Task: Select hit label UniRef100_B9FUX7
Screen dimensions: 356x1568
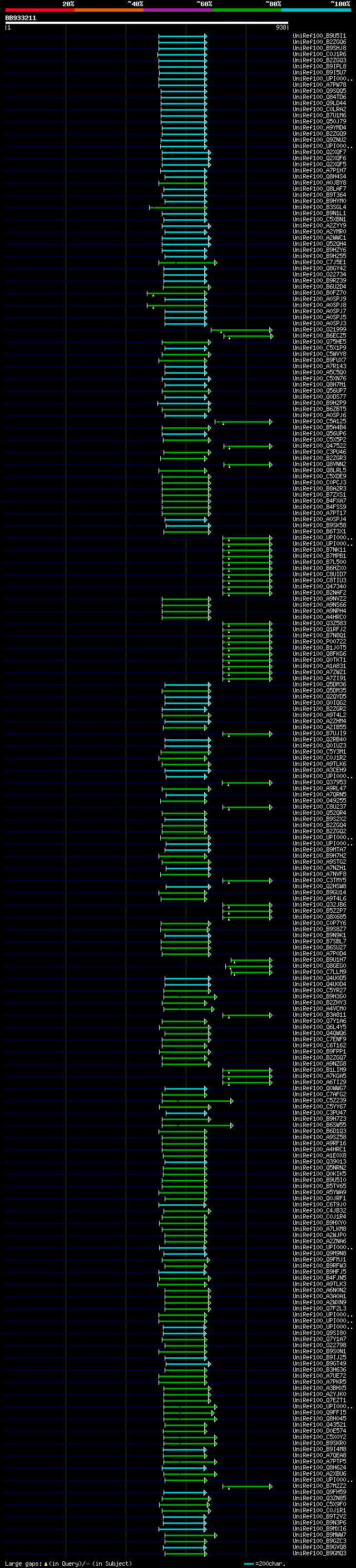Action: (x=319, y=360)
